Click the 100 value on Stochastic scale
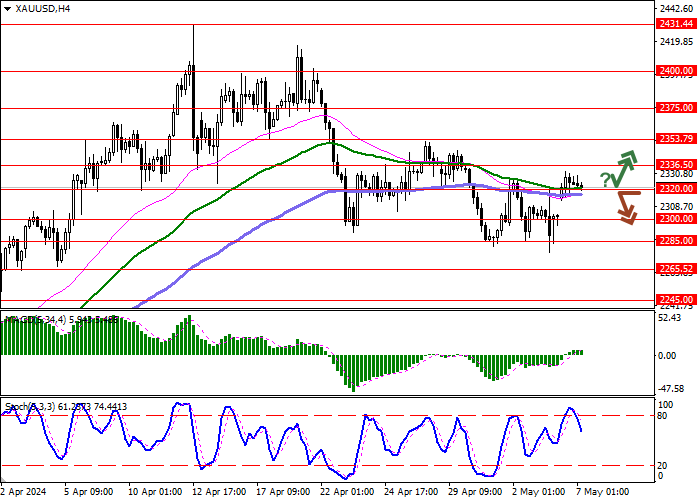Screen dimensions: 700x500 click(666, 405)
